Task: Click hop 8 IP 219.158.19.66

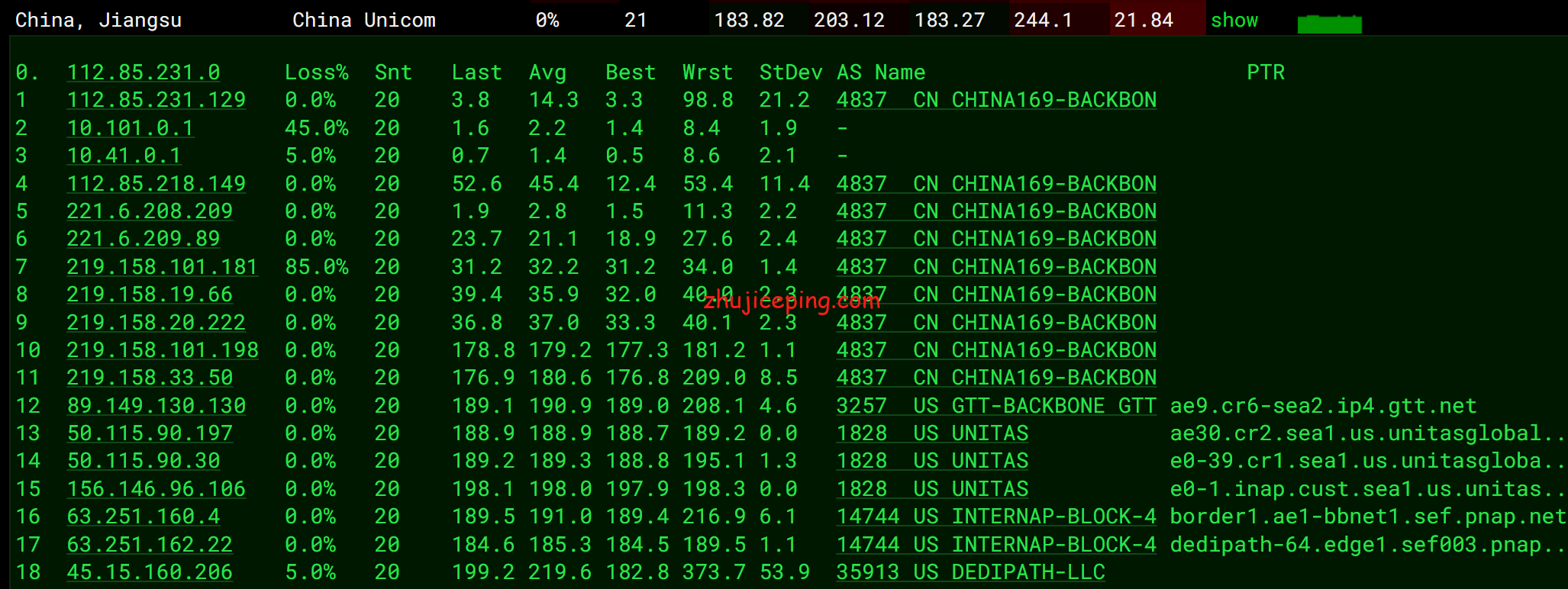Action: click(150, 294)
